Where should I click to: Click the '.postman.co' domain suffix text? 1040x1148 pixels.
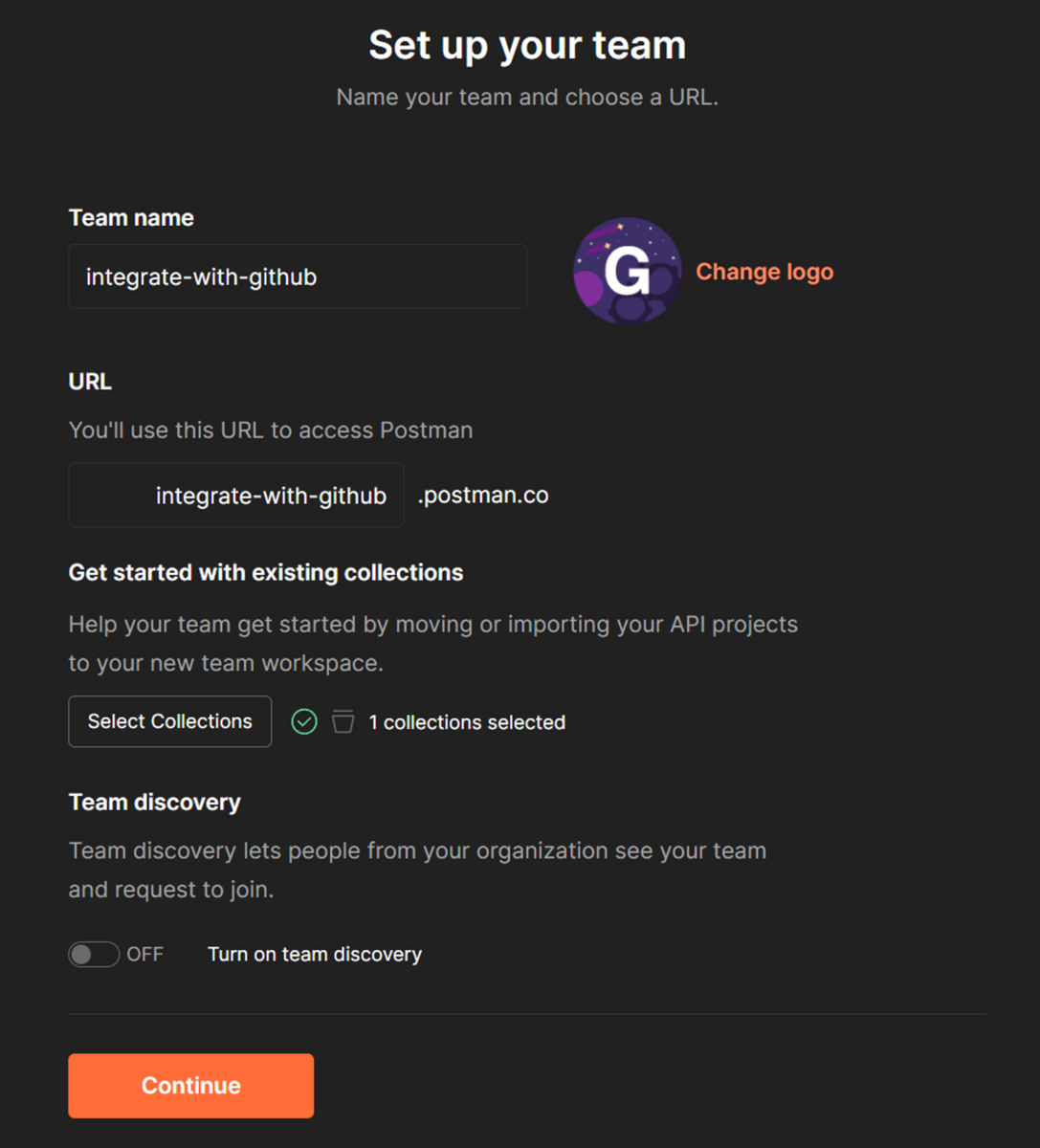483,495
